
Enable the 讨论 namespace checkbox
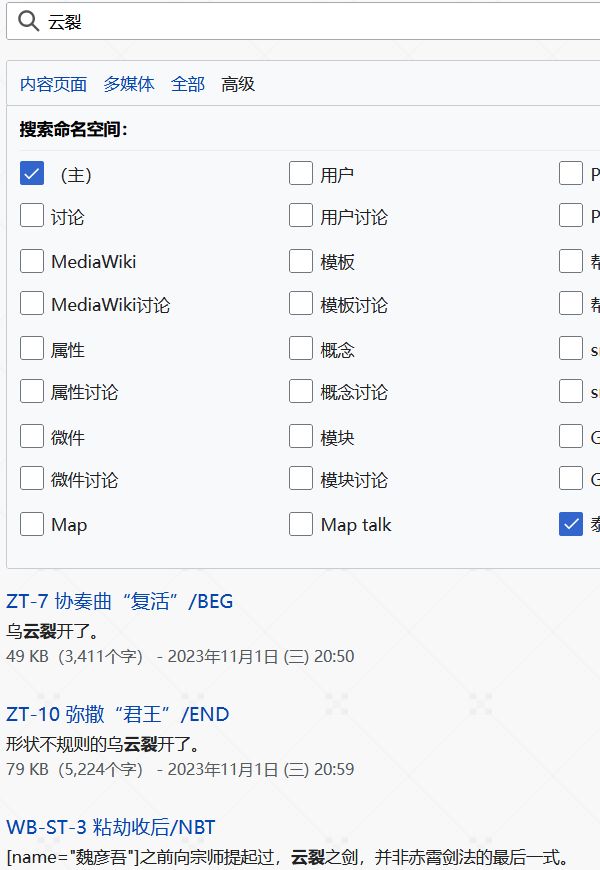tap(31, 216)
